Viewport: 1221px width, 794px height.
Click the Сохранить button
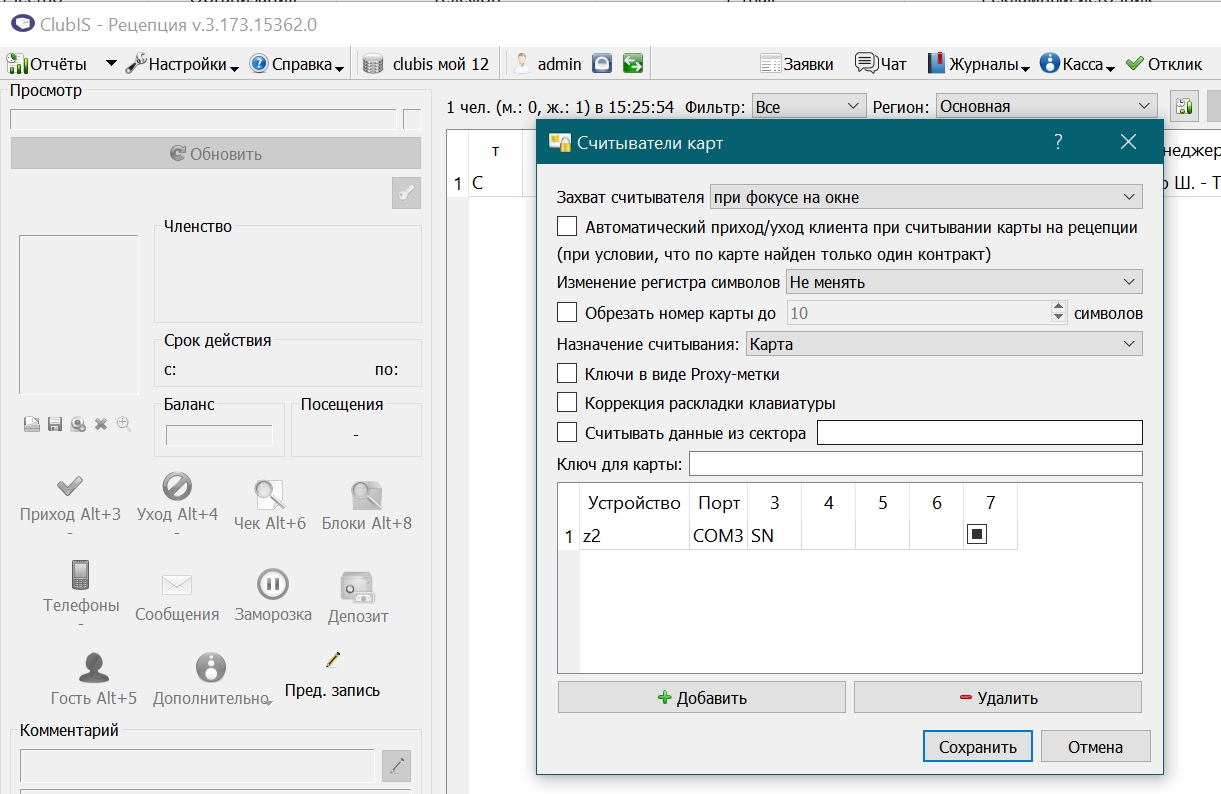tap(978, 747)
